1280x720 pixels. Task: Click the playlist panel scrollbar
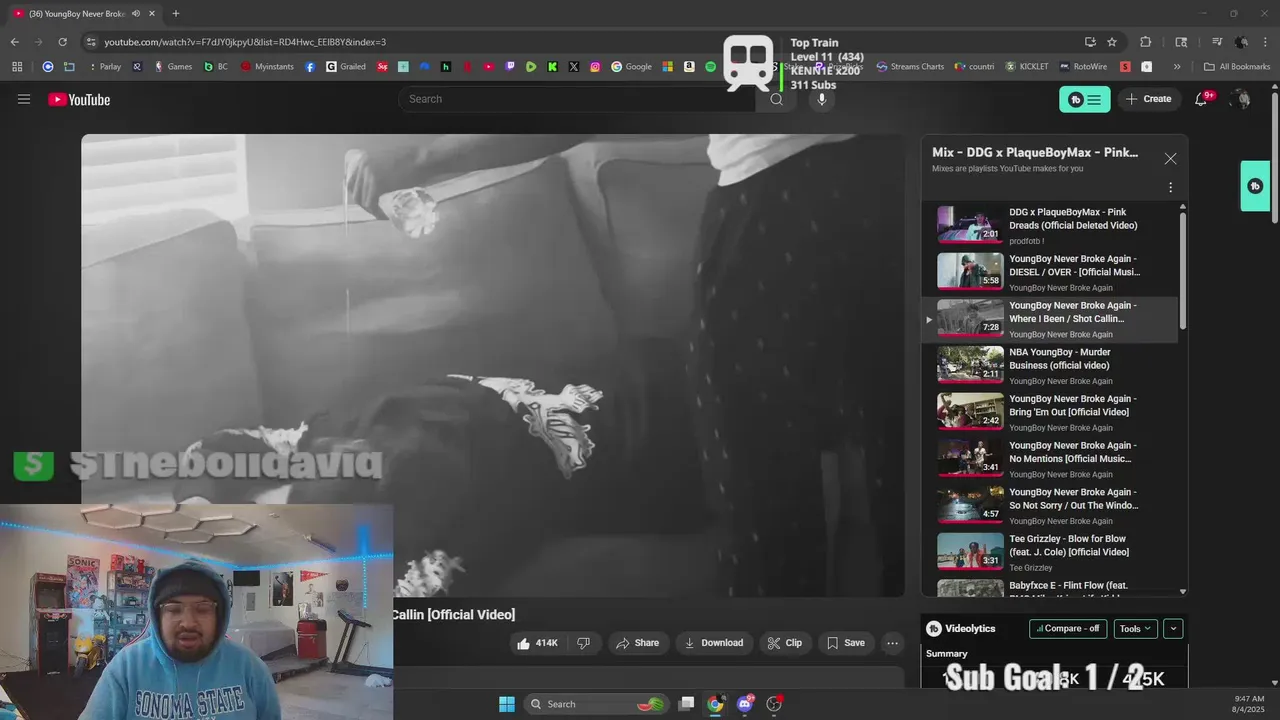1184,270
